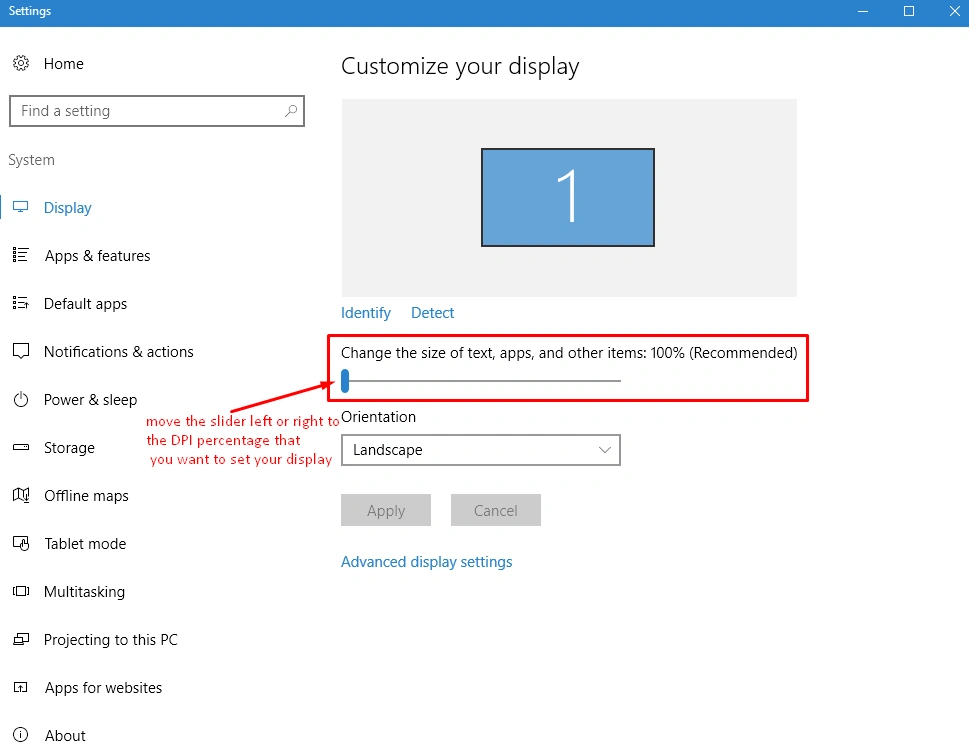
Task: Click the Notifications & actions speech bubble icon
Action: point(21,351)
